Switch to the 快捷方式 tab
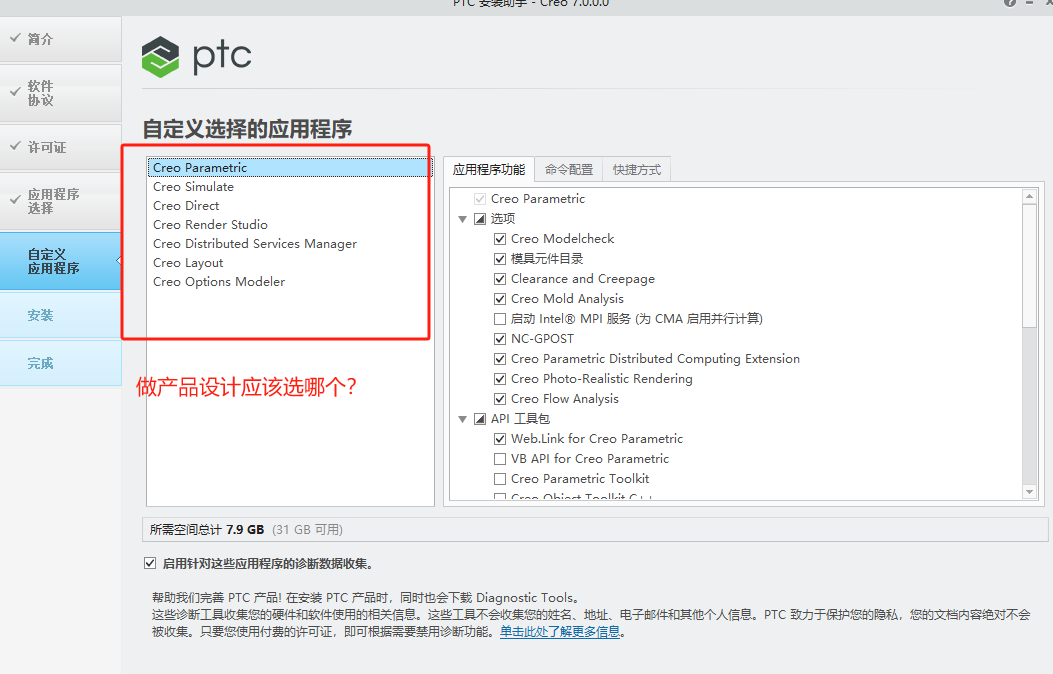The width and height of the screenshot is (1053, 674). tap(637, 169)
